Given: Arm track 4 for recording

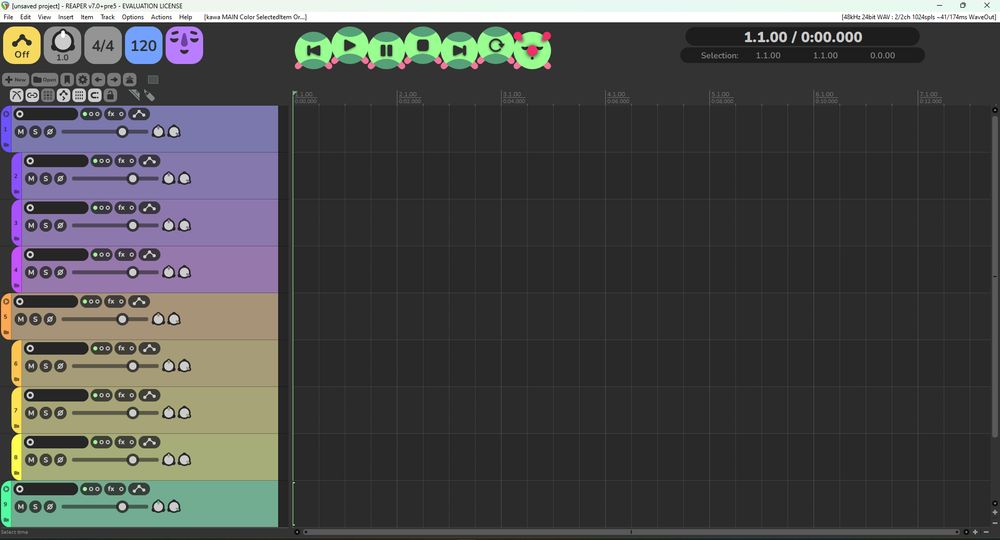Looking at the screenshot, I should 30,254.
